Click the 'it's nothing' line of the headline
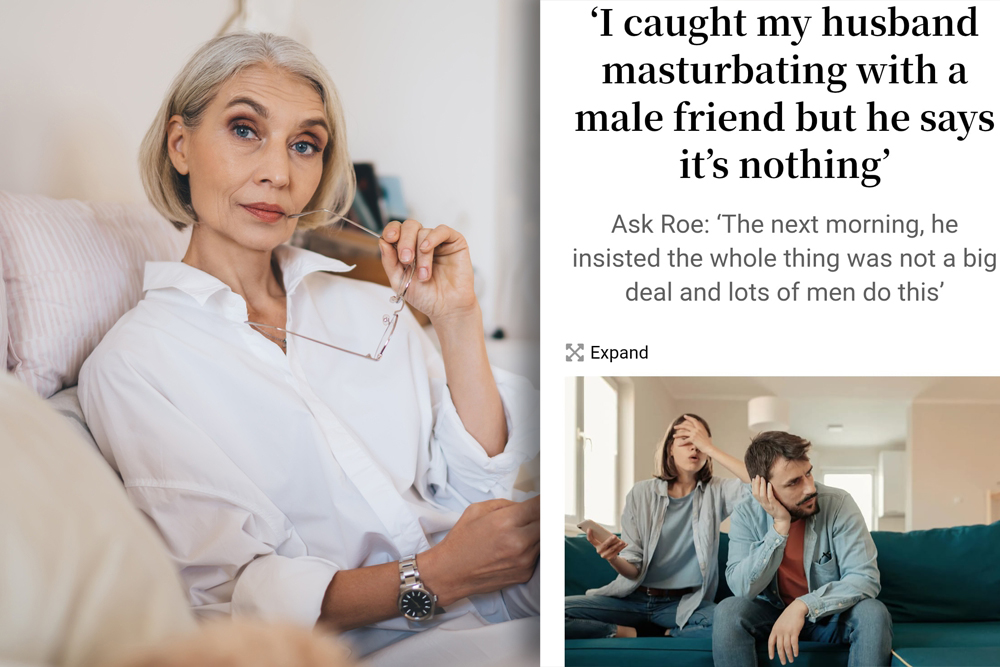 tap(784, 165)
